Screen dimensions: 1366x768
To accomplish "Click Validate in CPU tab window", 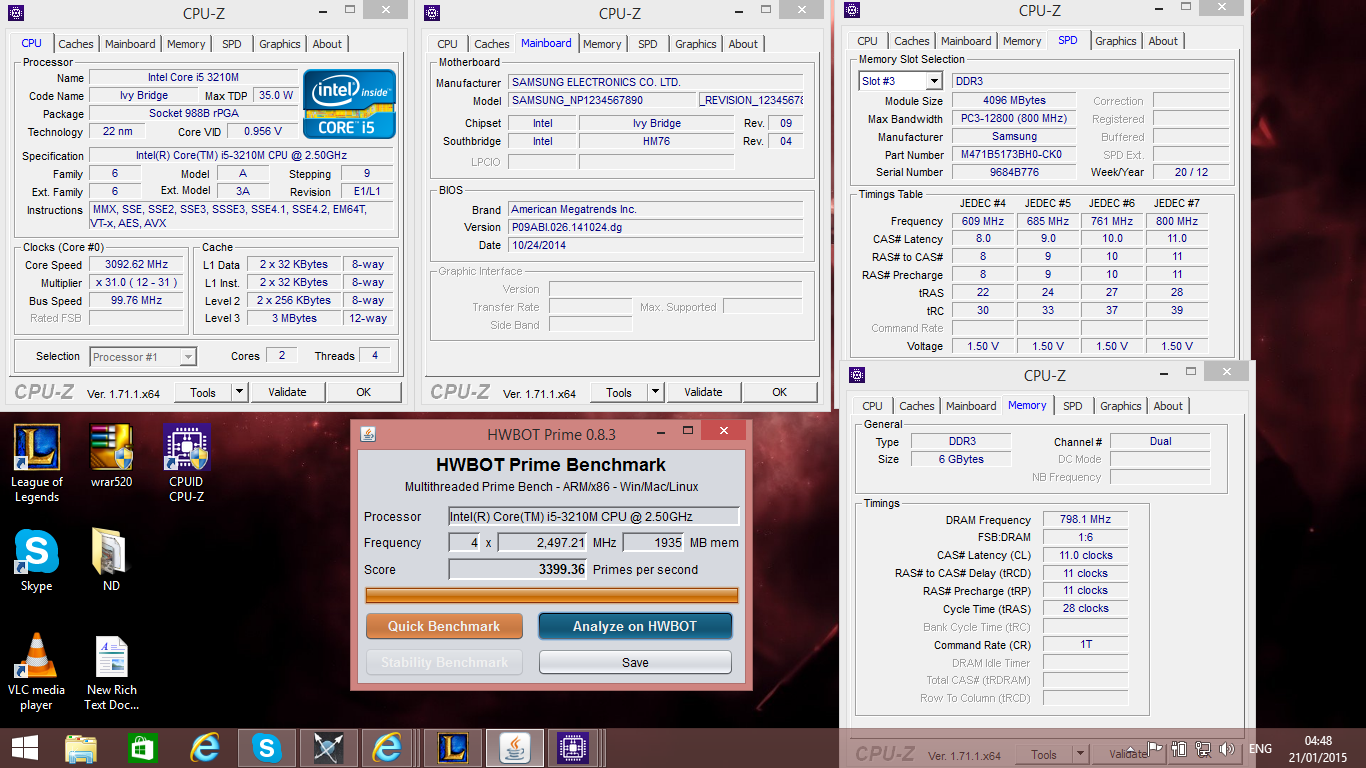I will [287, 392].
